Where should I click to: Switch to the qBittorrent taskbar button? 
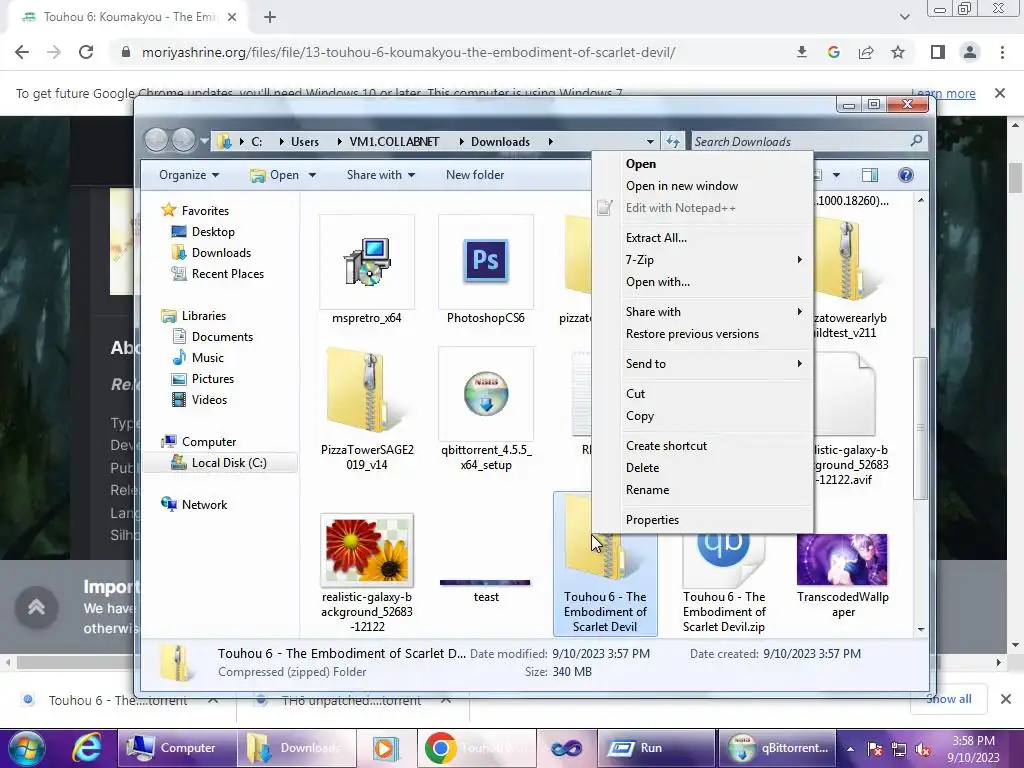(x=777, y=748)
